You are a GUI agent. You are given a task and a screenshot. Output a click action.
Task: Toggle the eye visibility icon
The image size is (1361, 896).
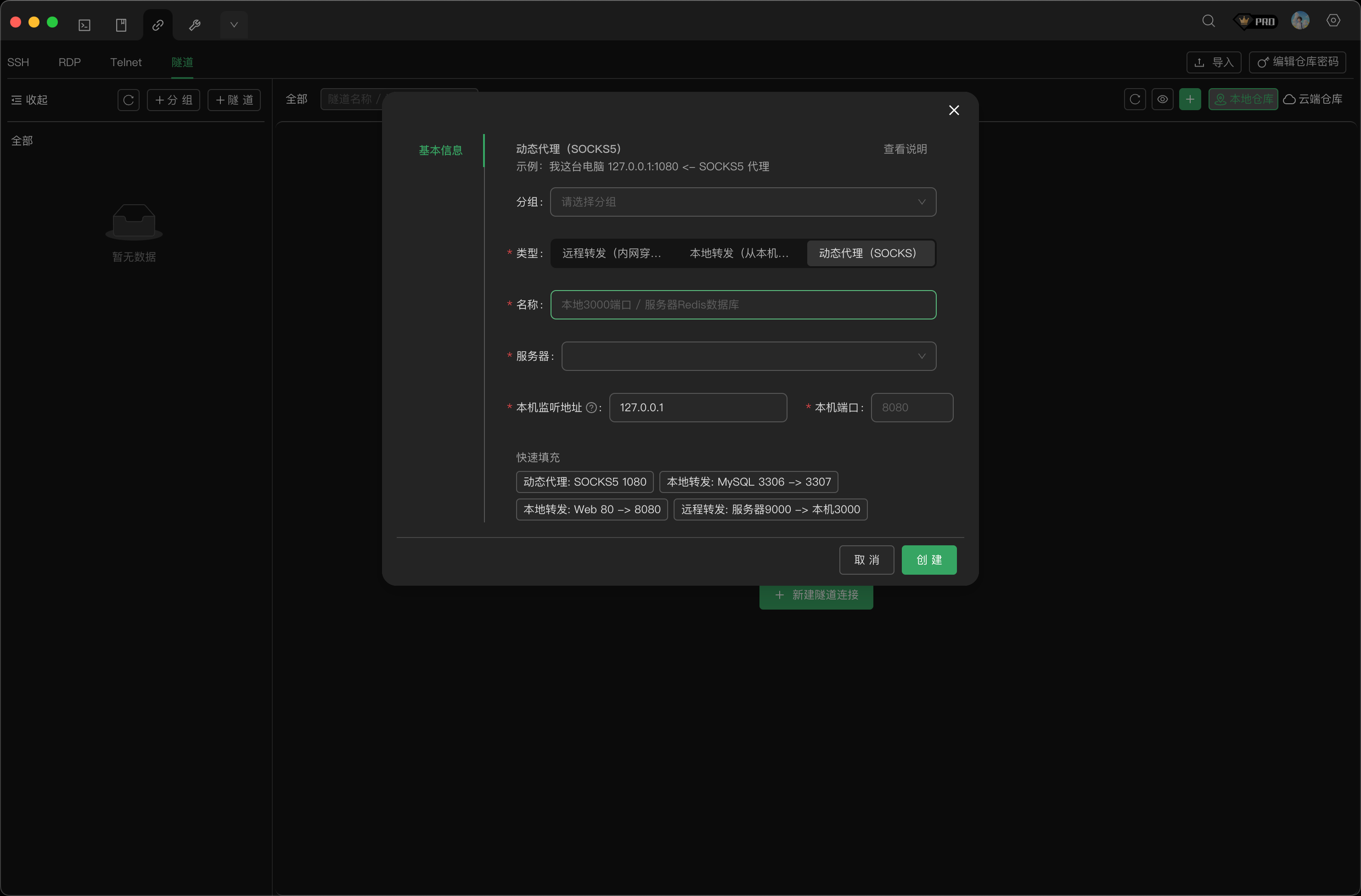(1162, 100)
